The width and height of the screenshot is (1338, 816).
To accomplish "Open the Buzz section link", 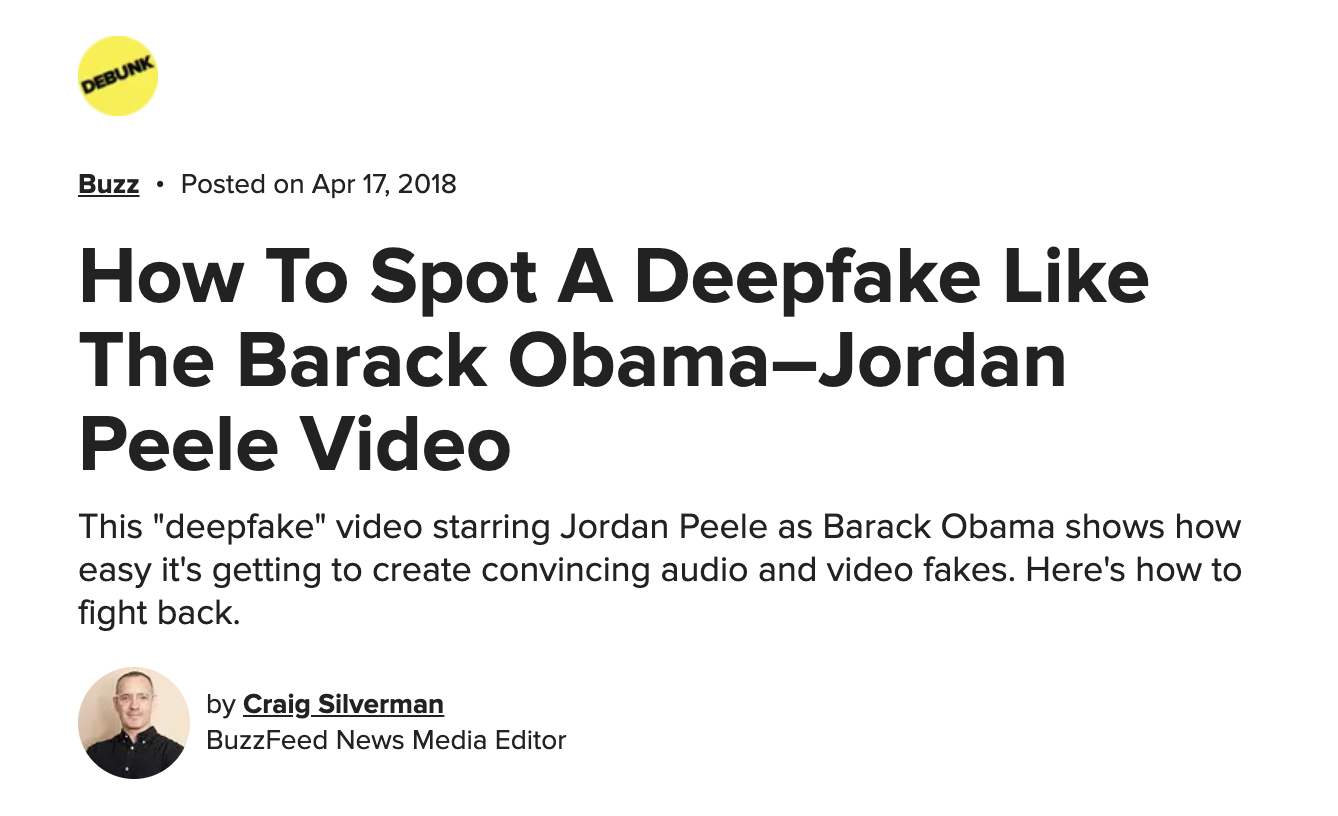I will point(108,185).
